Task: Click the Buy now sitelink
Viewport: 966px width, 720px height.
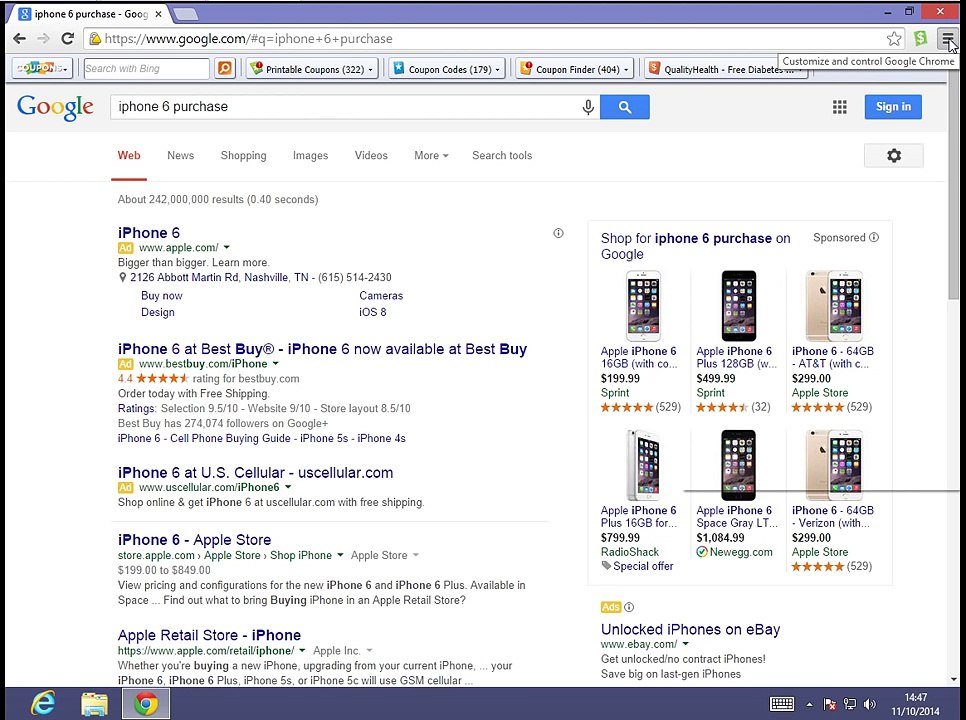Action: pyautogui.click(x=161, y=296)
